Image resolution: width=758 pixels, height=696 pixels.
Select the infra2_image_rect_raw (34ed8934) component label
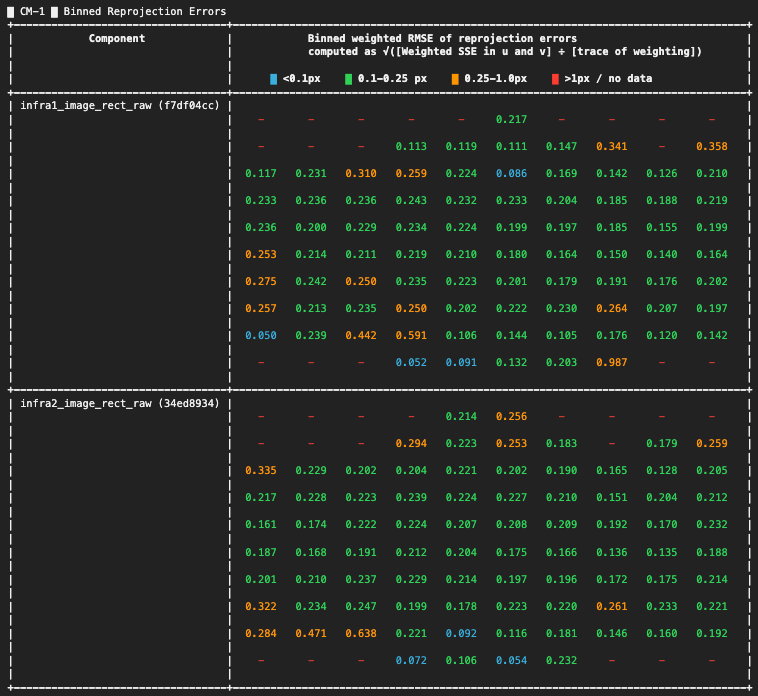[119, 403]
